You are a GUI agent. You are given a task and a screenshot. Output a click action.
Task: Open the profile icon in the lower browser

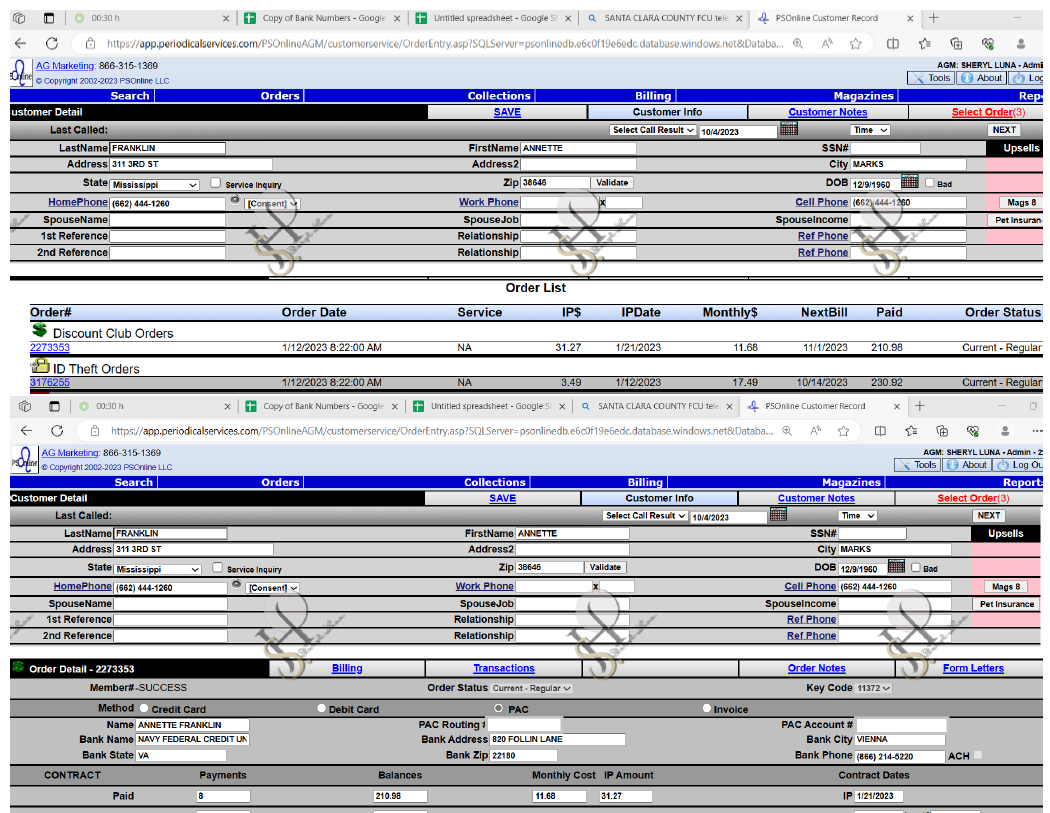point(1004,431)
